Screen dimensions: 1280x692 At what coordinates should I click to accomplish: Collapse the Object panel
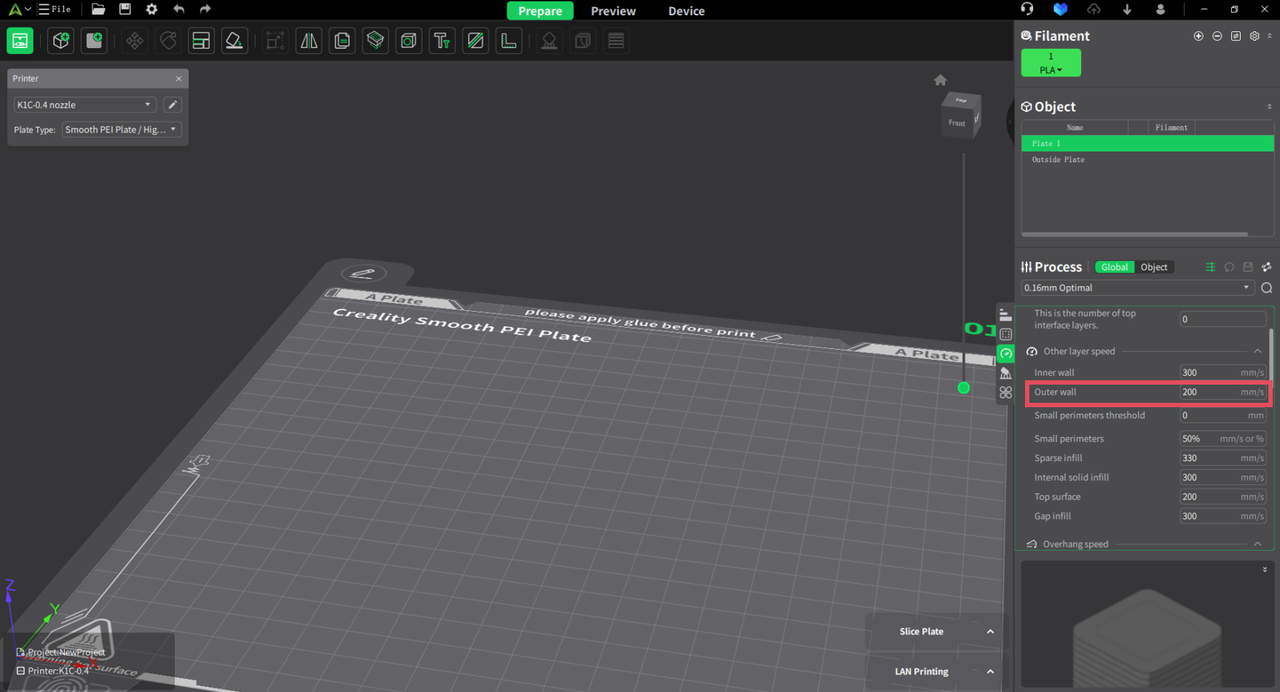click(x=1270, y=107)
